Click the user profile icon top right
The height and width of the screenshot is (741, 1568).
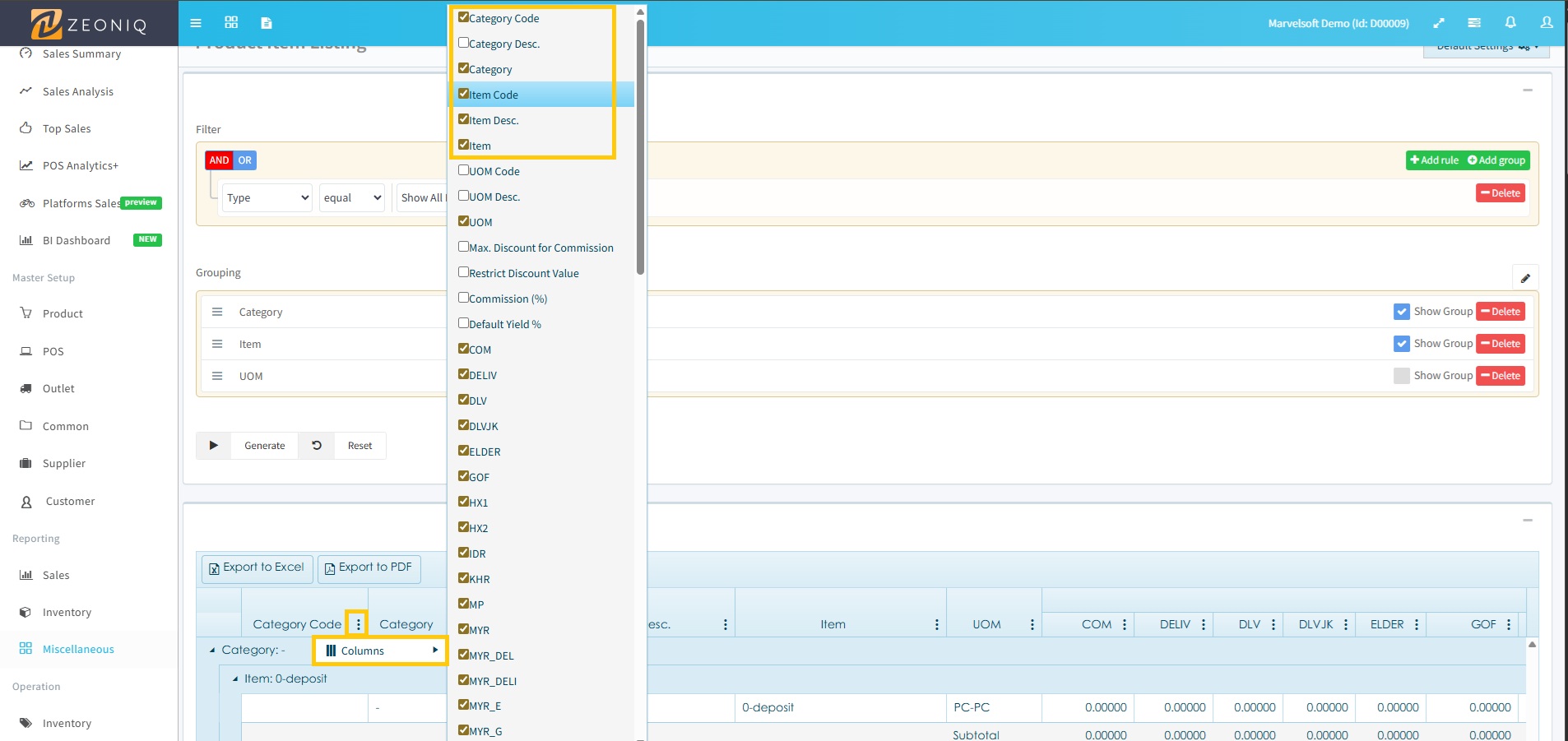pos(1546,23)
